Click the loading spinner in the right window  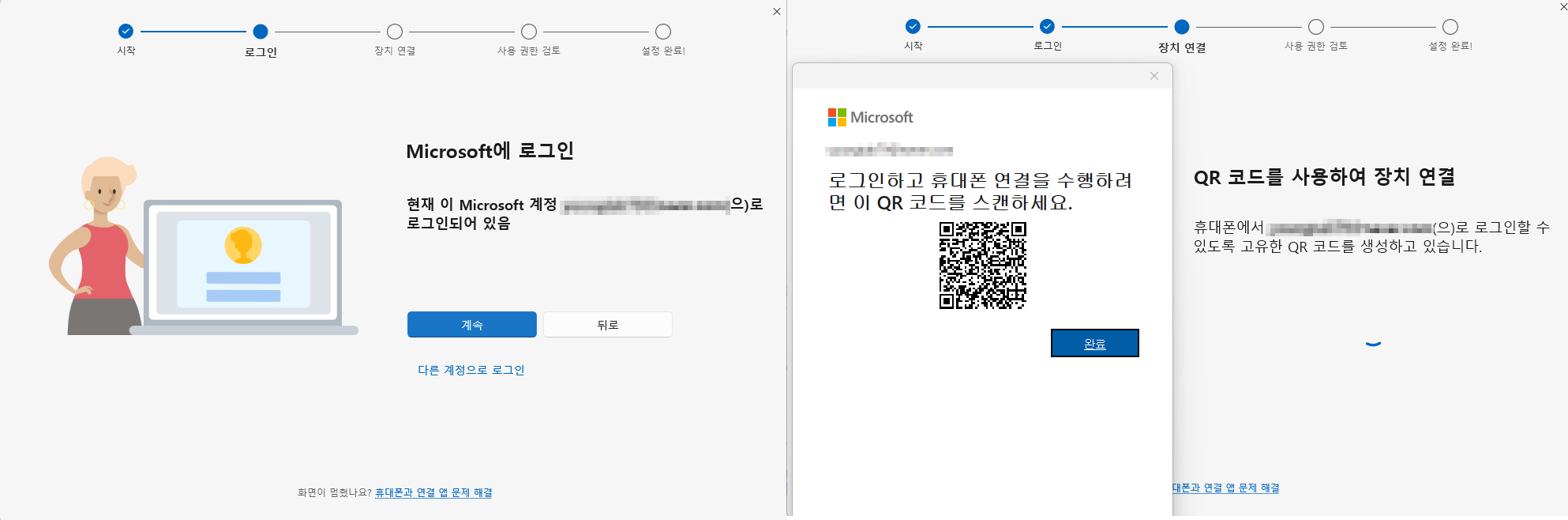1373,343
